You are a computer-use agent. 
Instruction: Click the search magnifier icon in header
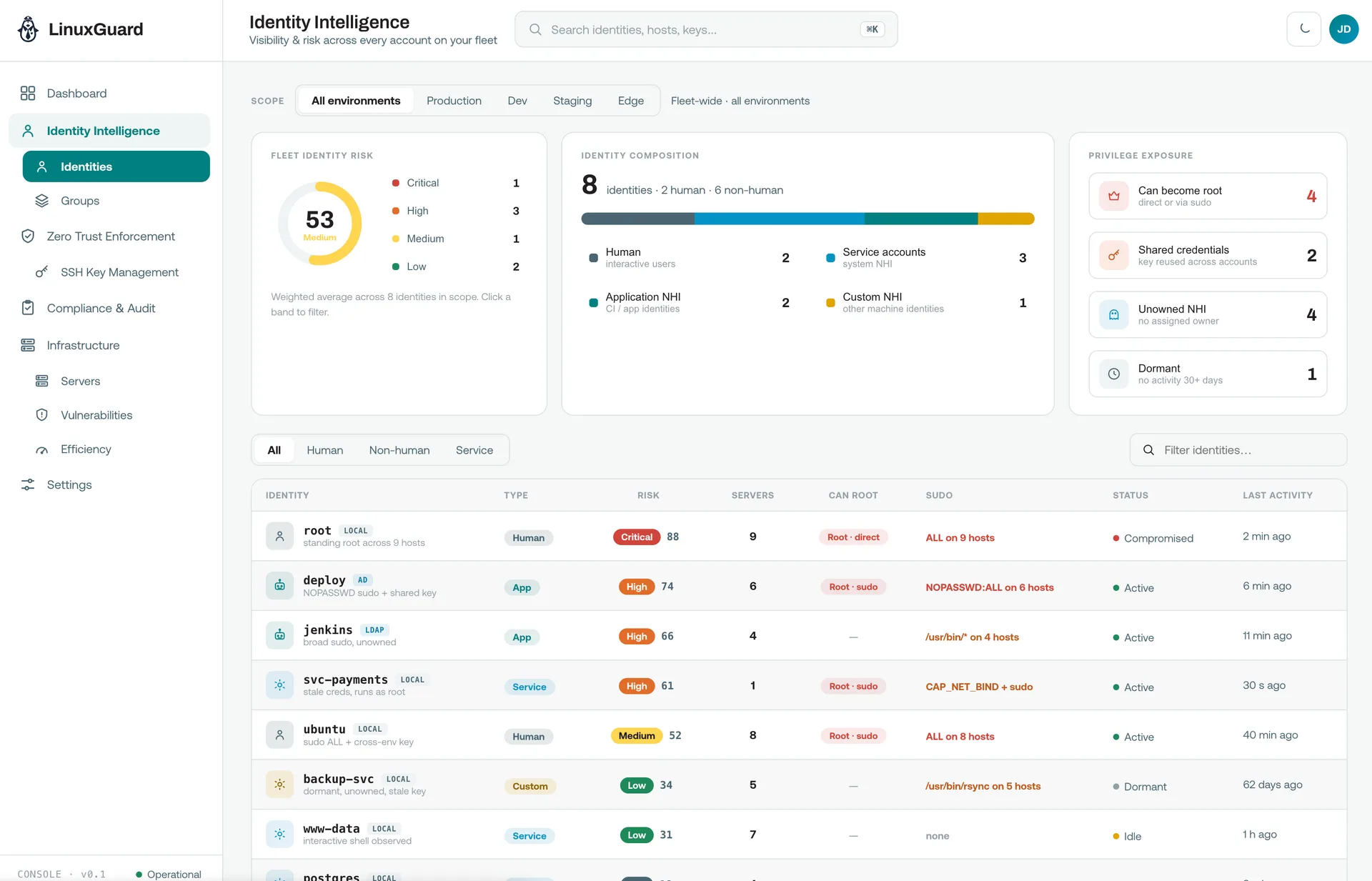[x=535, y=29]
